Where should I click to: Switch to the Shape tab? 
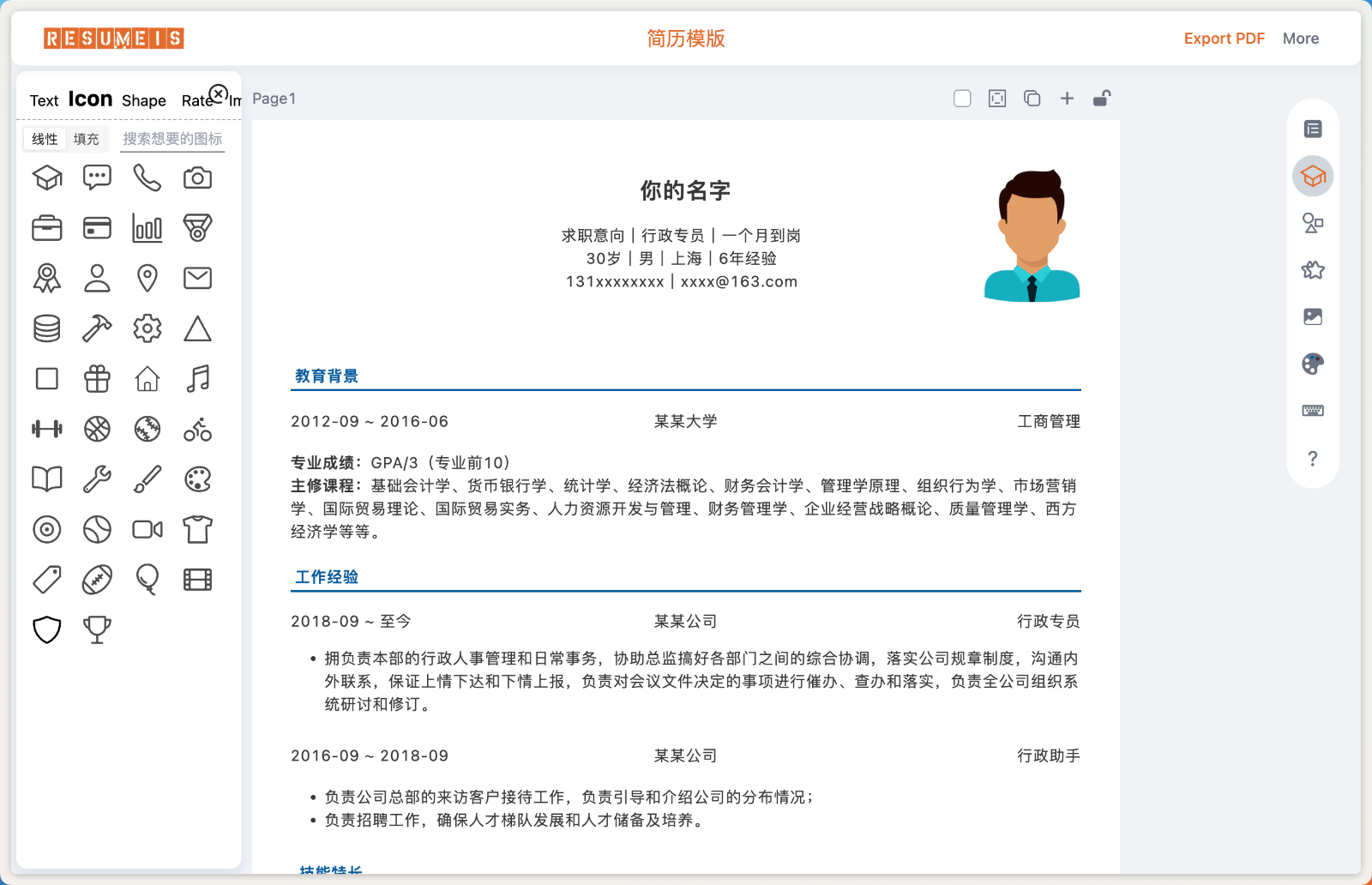point(143,100)
